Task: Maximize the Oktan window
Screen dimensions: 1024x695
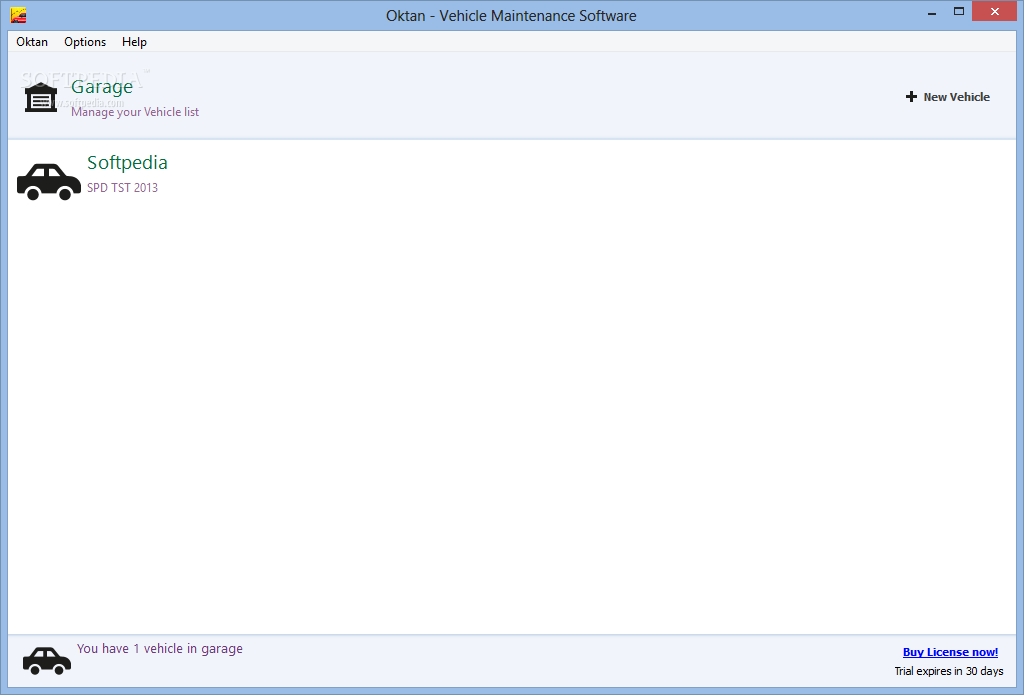Action: pos(959,11)
